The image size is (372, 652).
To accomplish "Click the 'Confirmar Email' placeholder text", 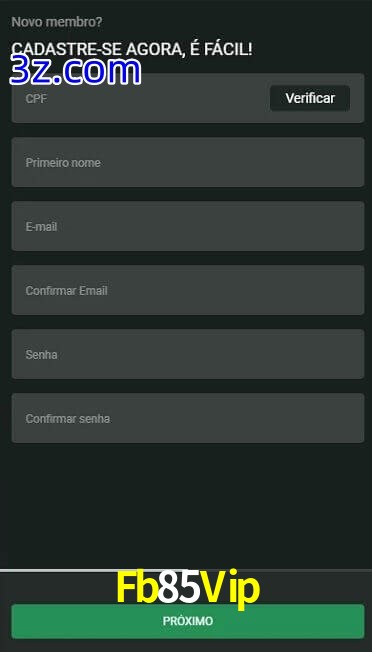I will pyautogui.click(x=67, y=291).
